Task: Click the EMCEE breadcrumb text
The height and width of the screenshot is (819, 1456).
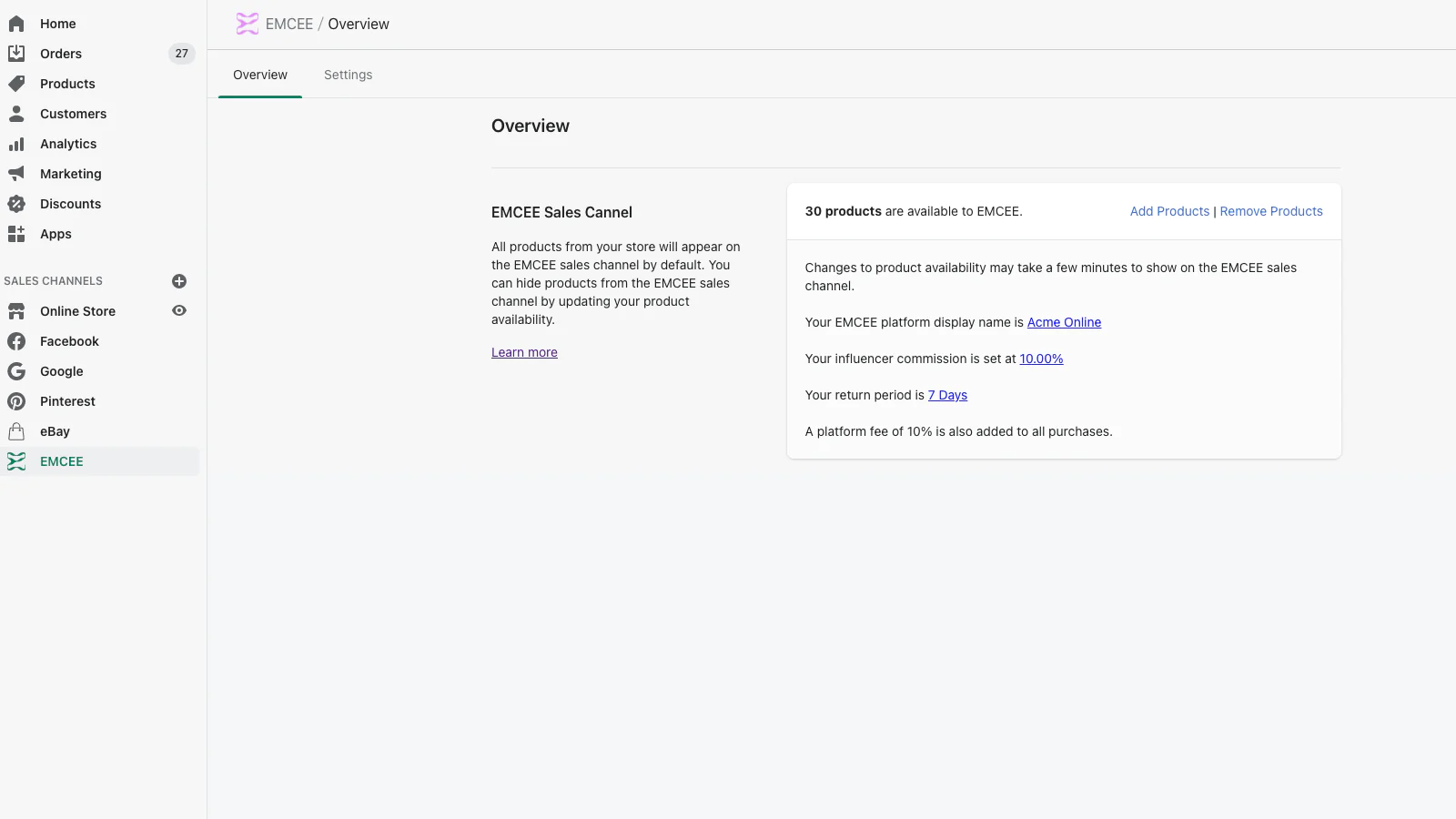Action: tap(289, 24)
